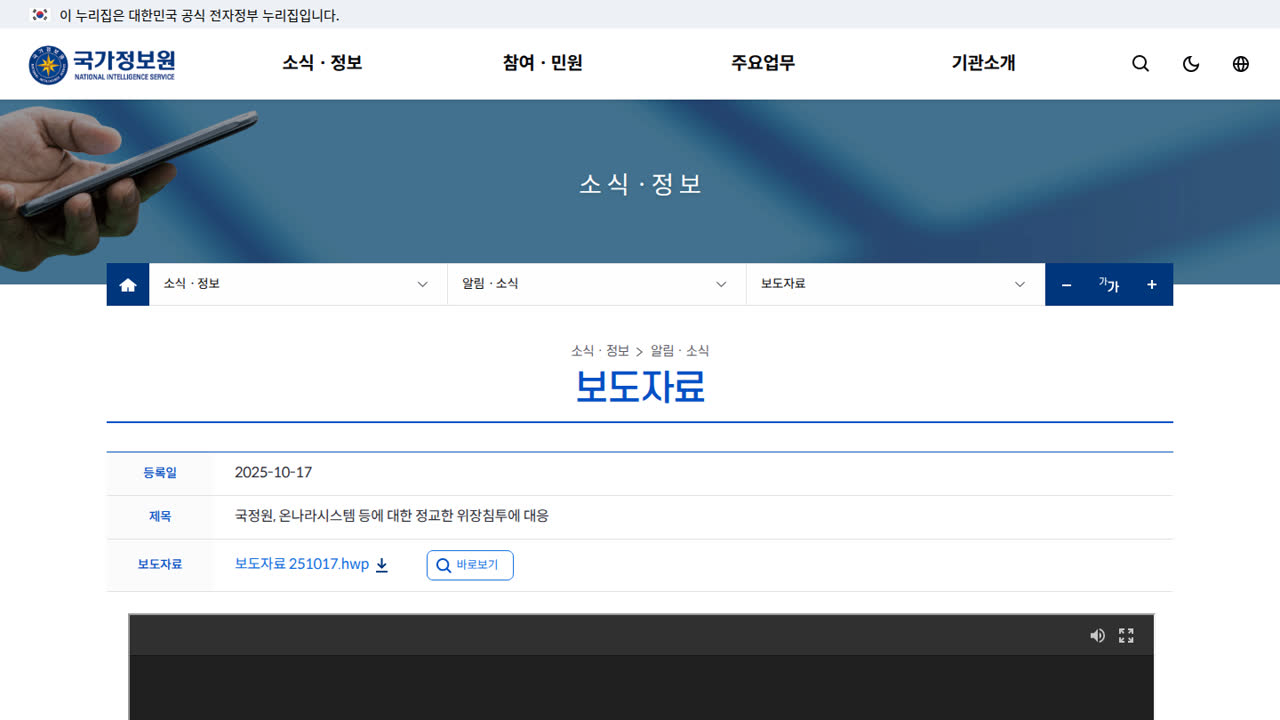Click the 바로보기 preview button
Viewport: 1280px width, 720px height.
[x=470, y=565]
